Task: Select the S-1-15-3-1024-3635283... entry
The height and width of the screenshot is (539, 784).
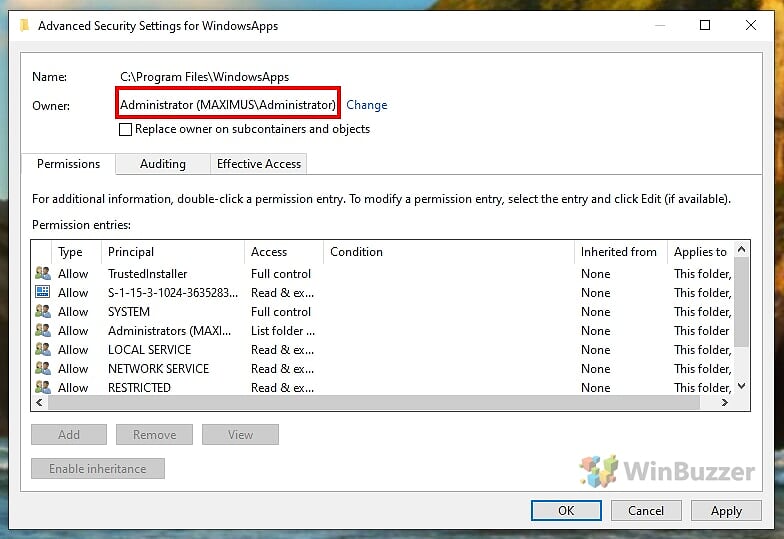Action: (x=383, y=292)
